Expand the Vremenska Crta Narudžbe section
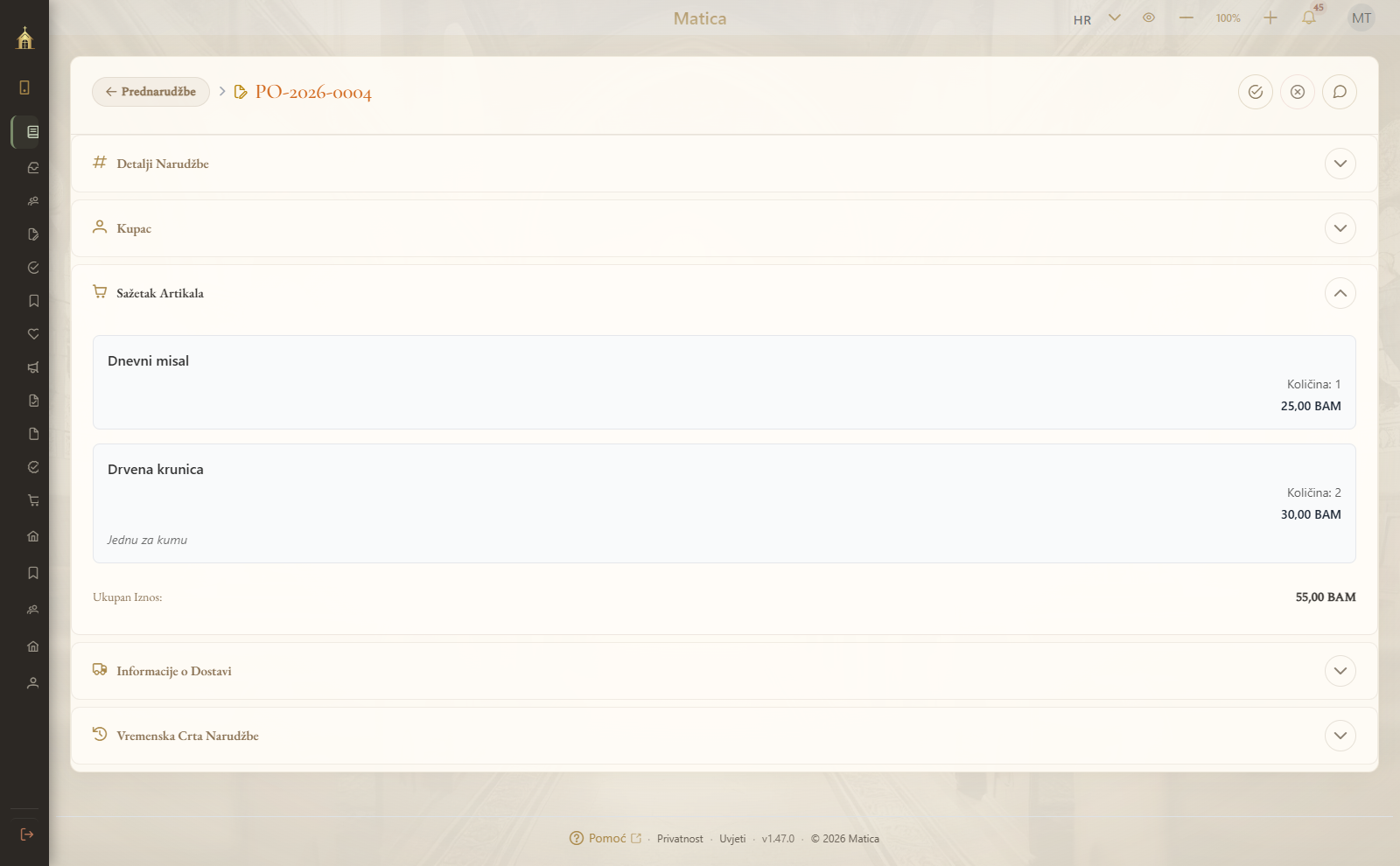The image size is (1400, 866). [x=1340, y=736]
